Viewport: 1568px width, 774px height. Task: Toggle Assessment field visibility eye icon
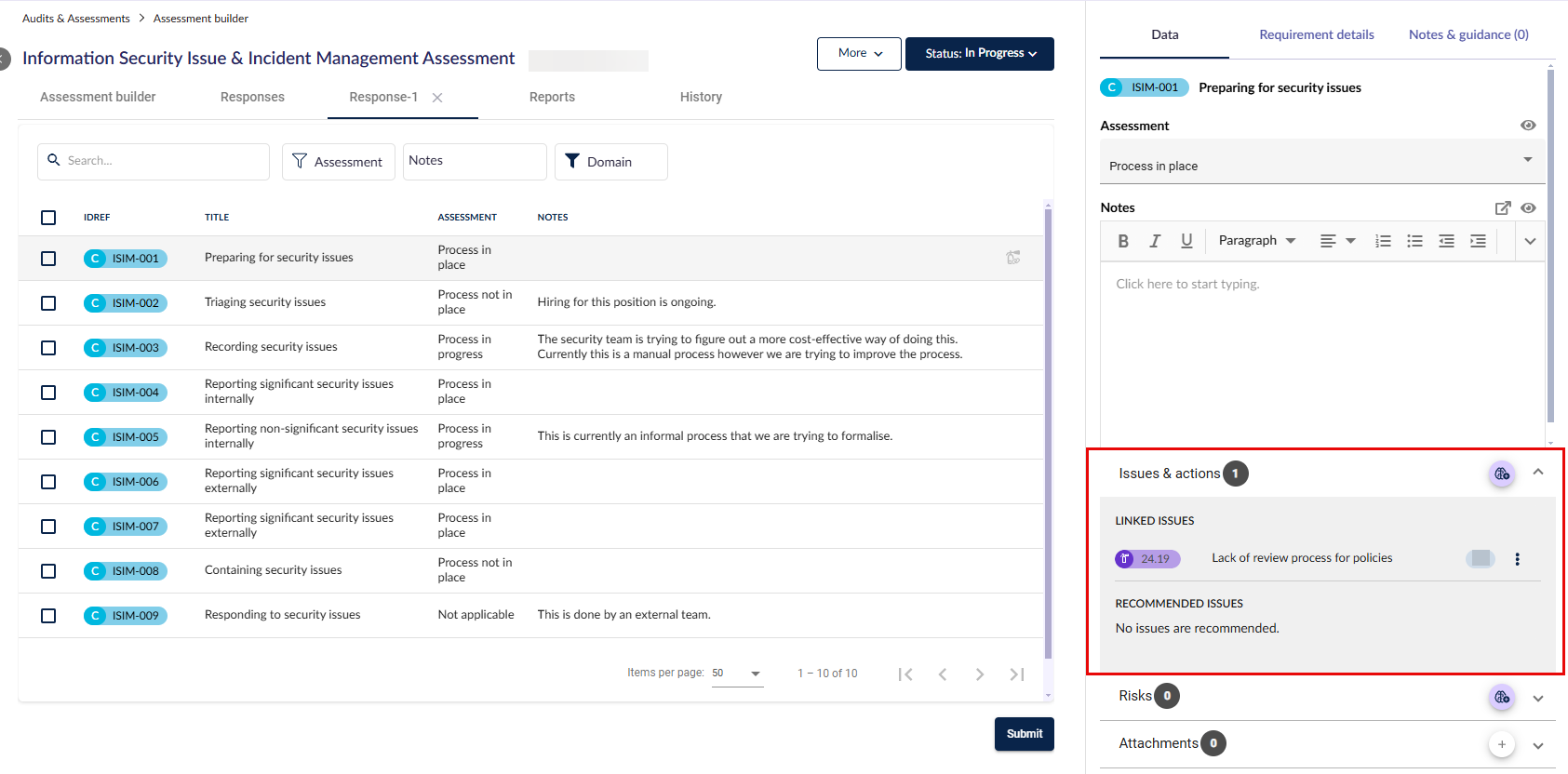click(1528, 126)
